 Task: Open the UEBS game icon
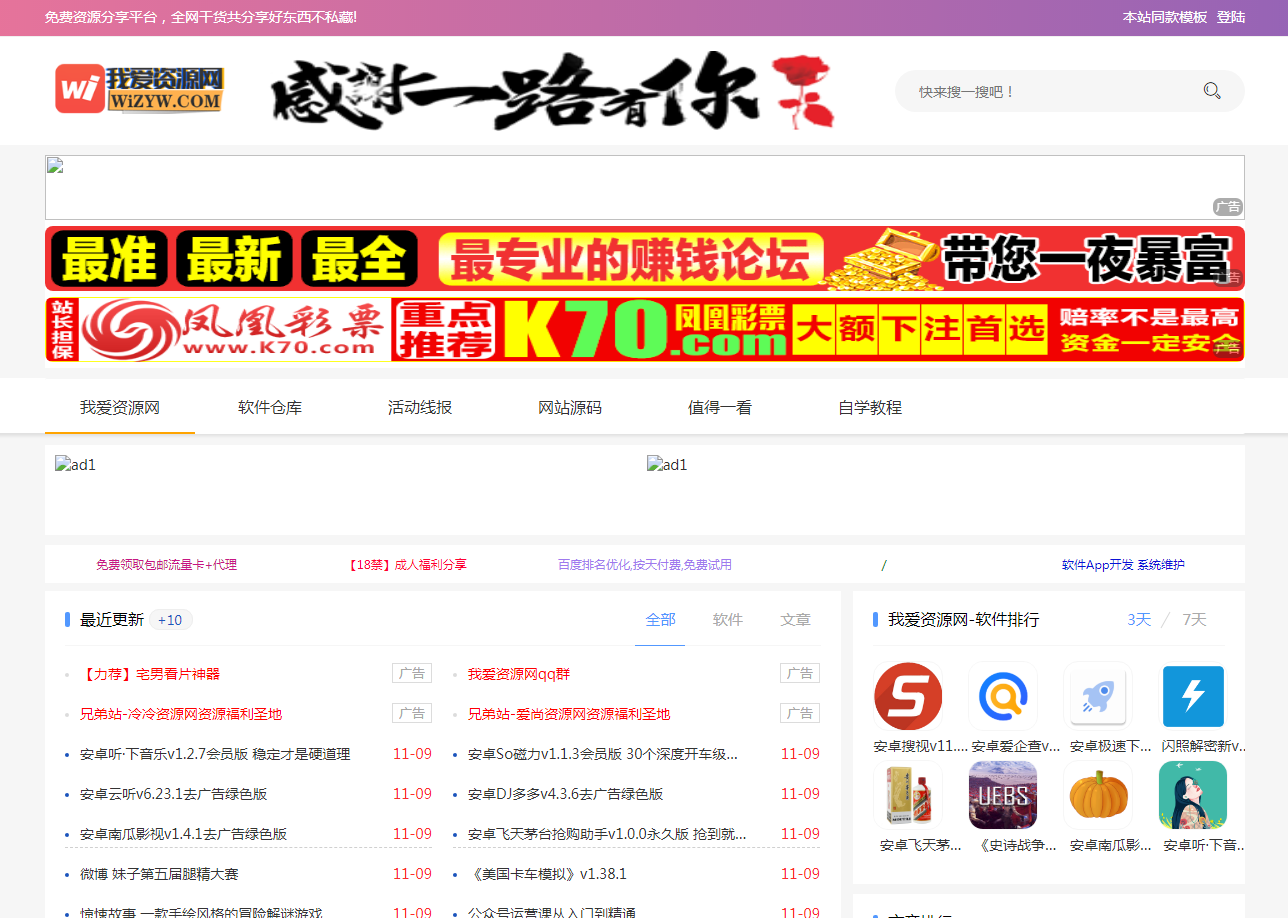click(x=1003, y=795)
